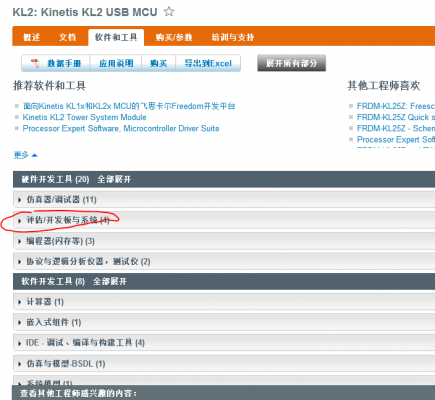435x400 pixels.
Task: Open the Freedom开发平台 link for KL1x和KL2x
Action: coord(129,106)
